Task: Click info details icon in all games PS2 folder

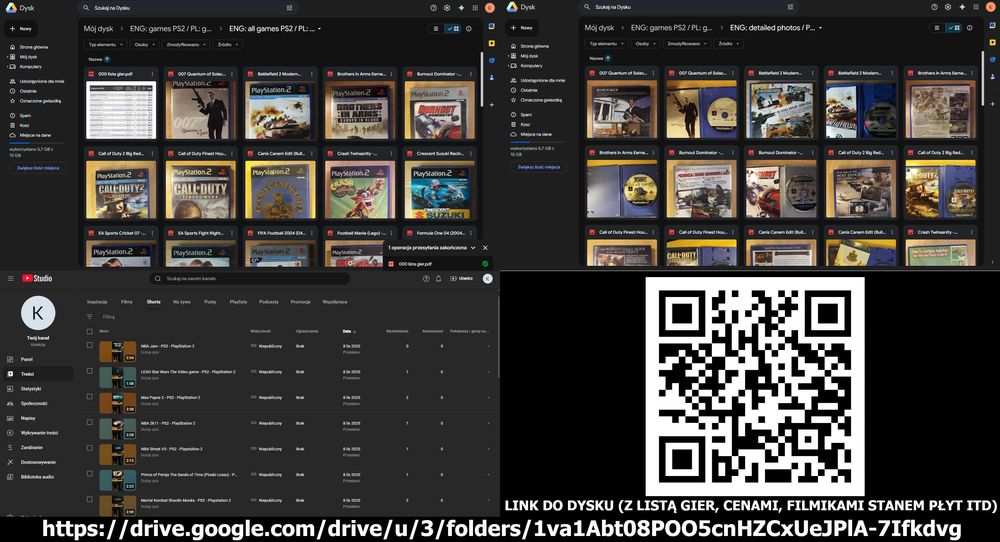Action: tap(469, 29)
